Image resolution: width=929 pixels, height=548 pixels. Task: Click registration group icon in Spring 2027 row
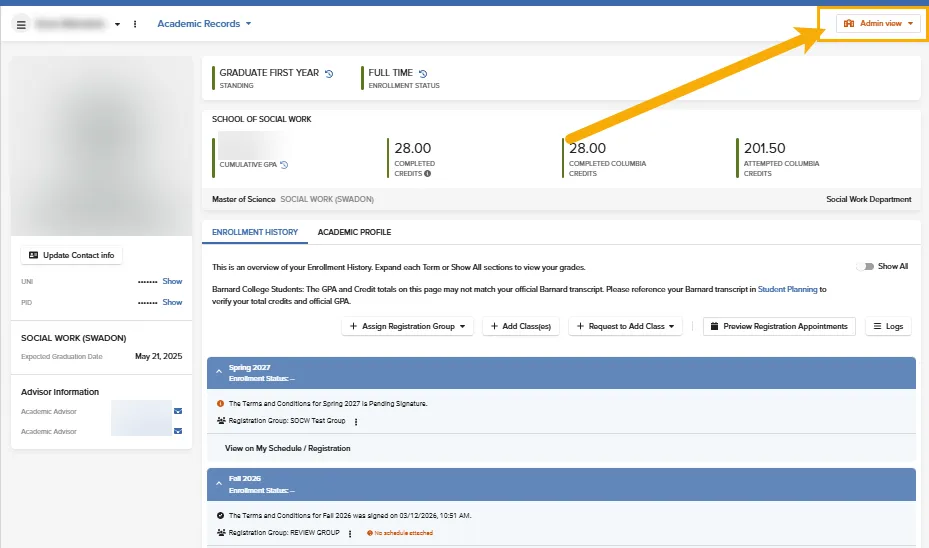pyautogui.click(x=221, y=421)
